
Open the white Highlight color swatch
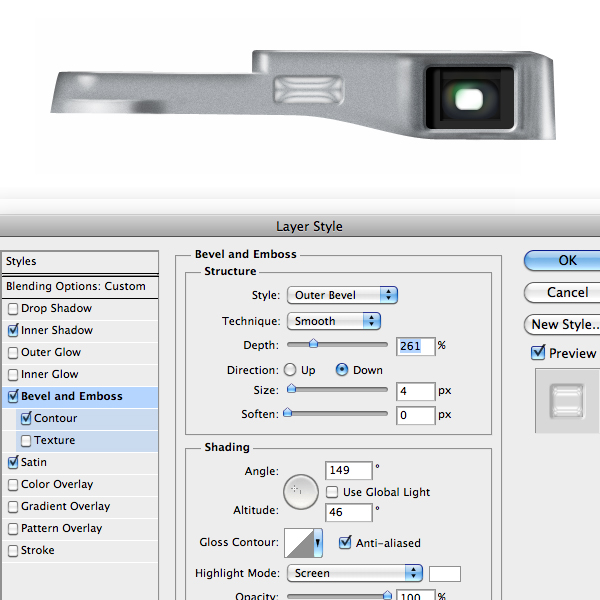pos(445,574)
